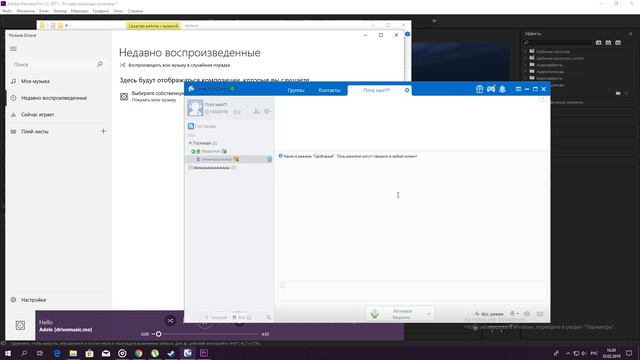Screen dimensions: 640x360
Task: Open the Windows Start button
Action: (x=8, y=353)
